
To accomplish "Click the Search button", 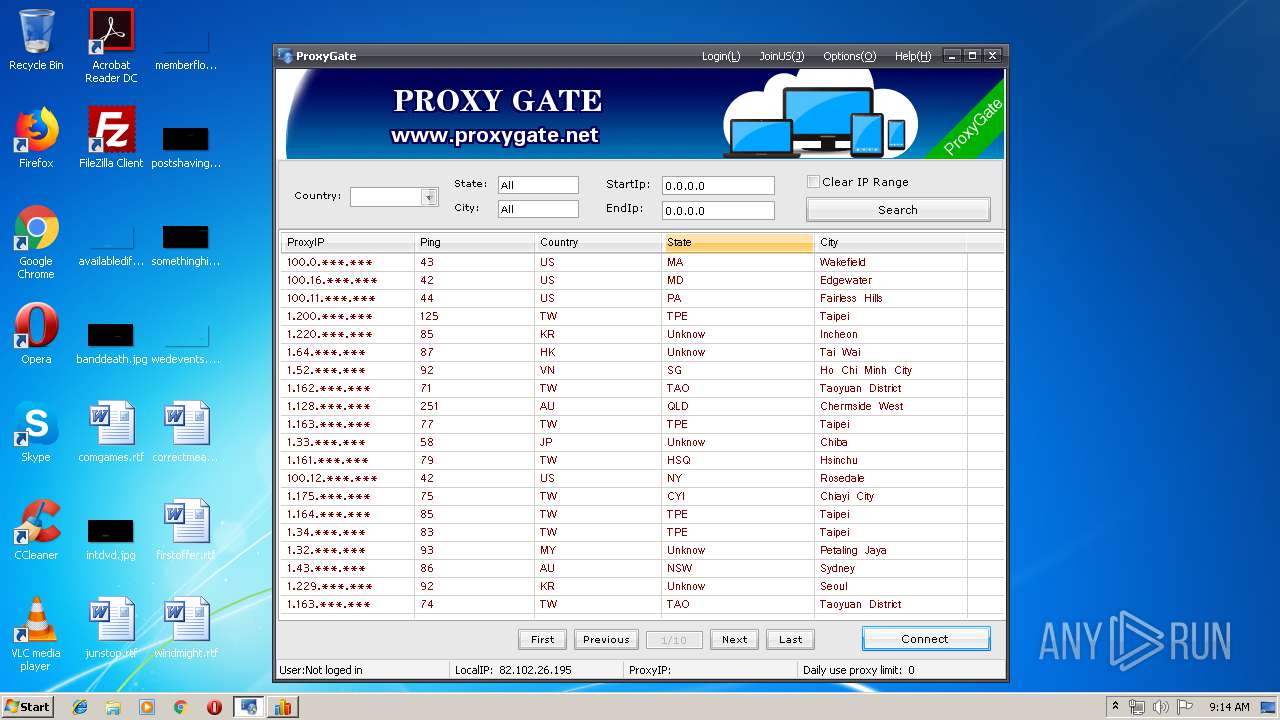I will coord(898,209).
